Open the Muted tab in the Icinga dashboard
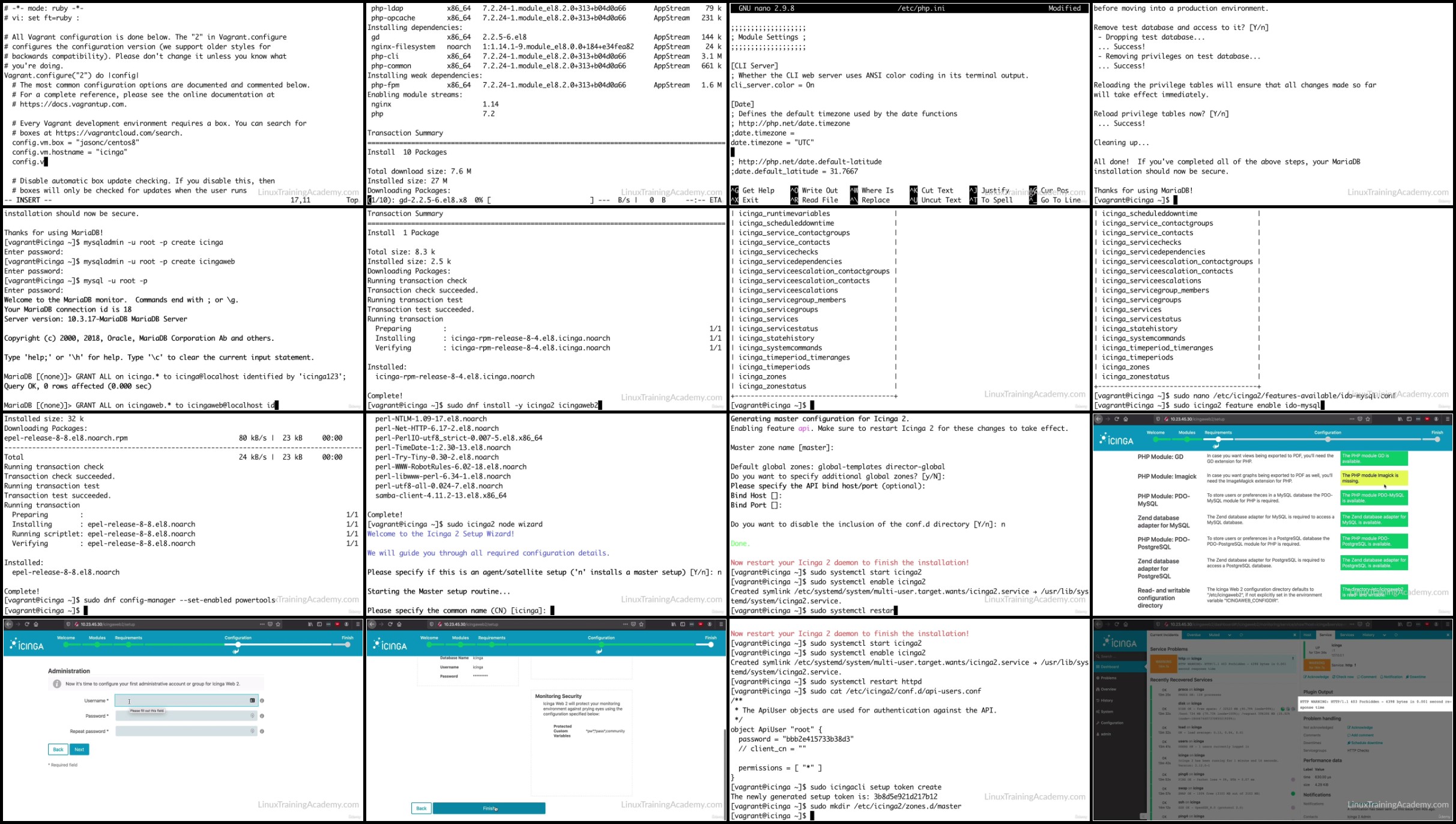This screenshot has height=824, width=1456. tap(1214, 635)
